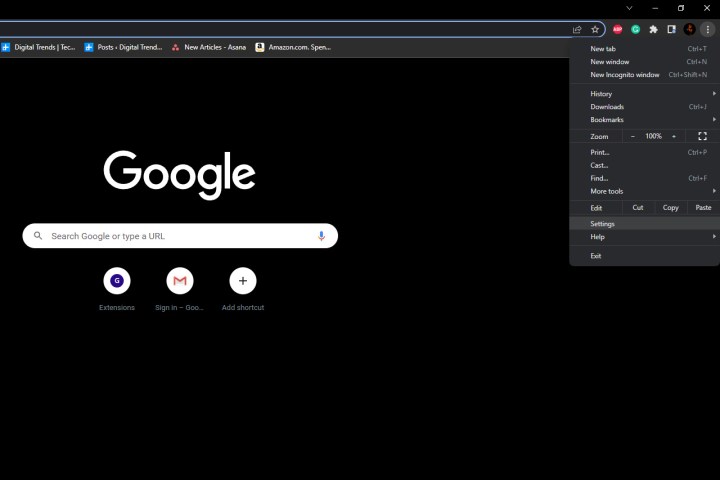Viewport: 720px width, 480px height.
Task: Choose New Incognito window
Action: tap(645, 74)
